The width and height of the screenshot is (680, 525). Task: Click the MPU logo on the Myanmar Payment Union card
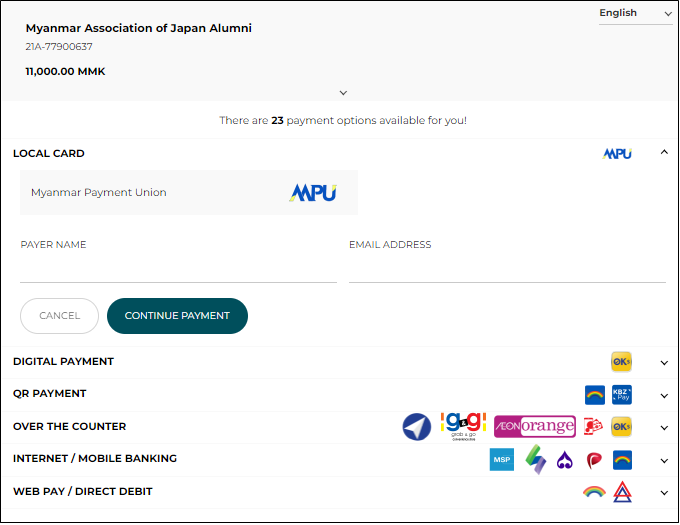pos(313,193)
